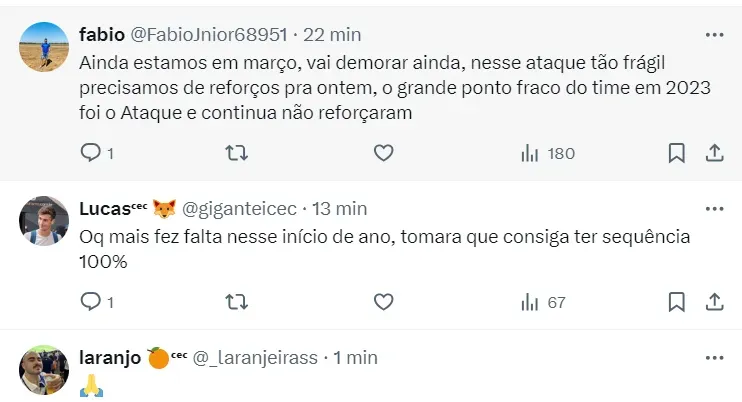742x402 pixels.
Task: Like Lucas's tweet
Action: pos(383,301)
